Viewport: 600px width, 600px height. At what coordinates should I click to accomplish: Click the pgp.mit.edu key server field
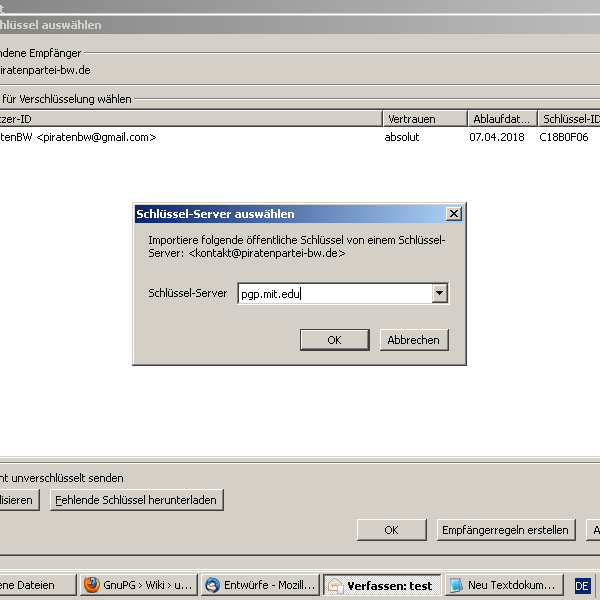click(333, 294)
